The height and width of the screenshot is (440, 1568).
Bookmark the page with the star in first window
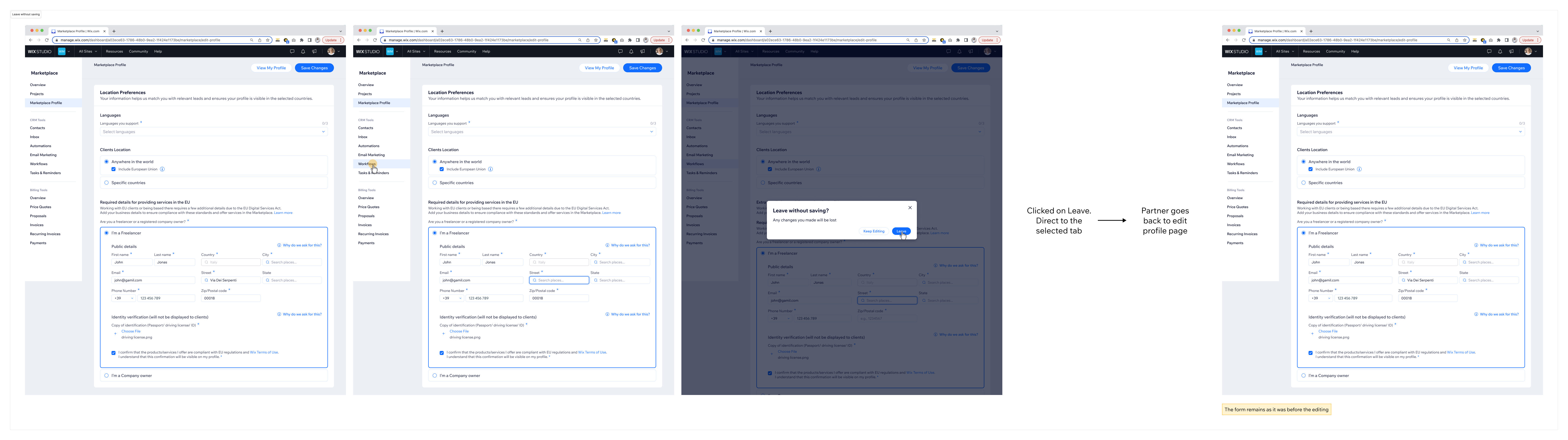[268, 40]
